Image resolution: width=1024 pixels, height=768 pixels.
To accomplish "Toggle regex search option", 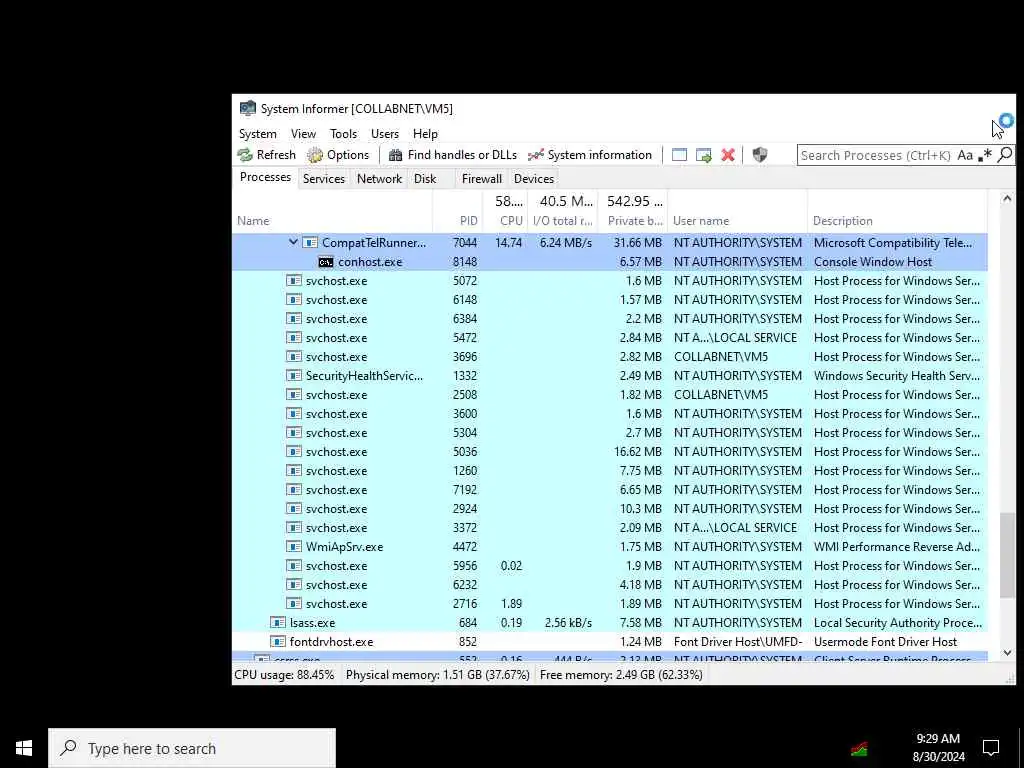I will pyautogui.click(x=985, y=155).
